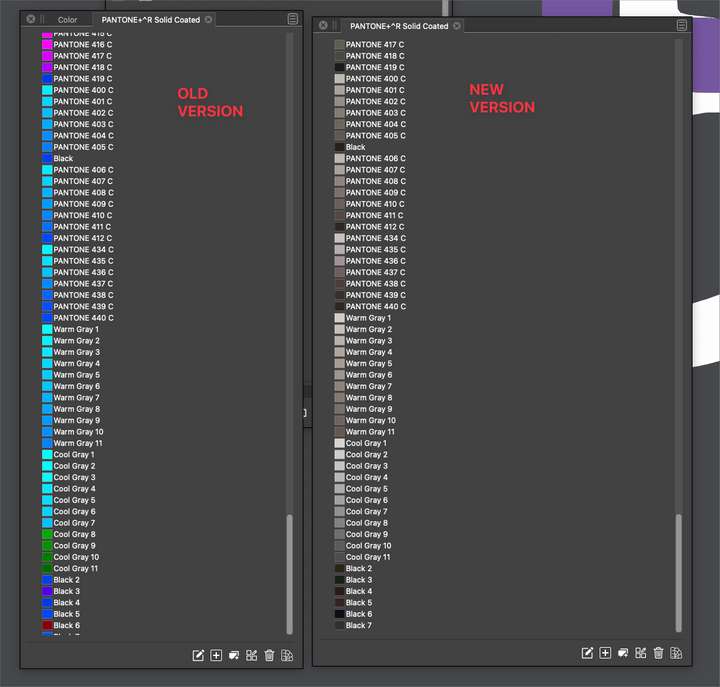
Task: Click the green swatch beside Cool Gray 8, left panel
Action: coord(47,534)
